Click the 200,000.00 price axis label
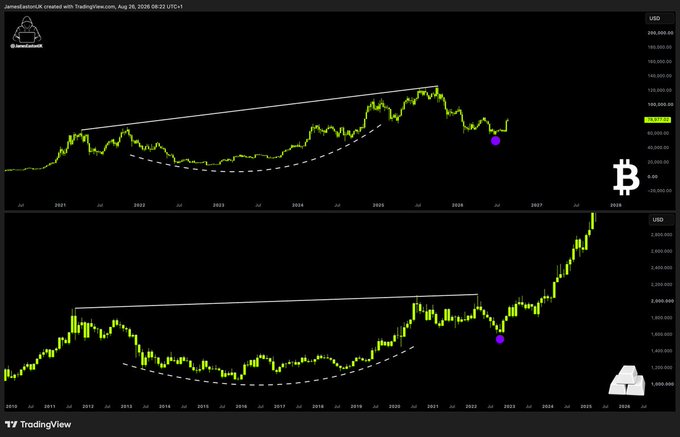The height and width of the screenshot is (437, 680). [660, 33]
